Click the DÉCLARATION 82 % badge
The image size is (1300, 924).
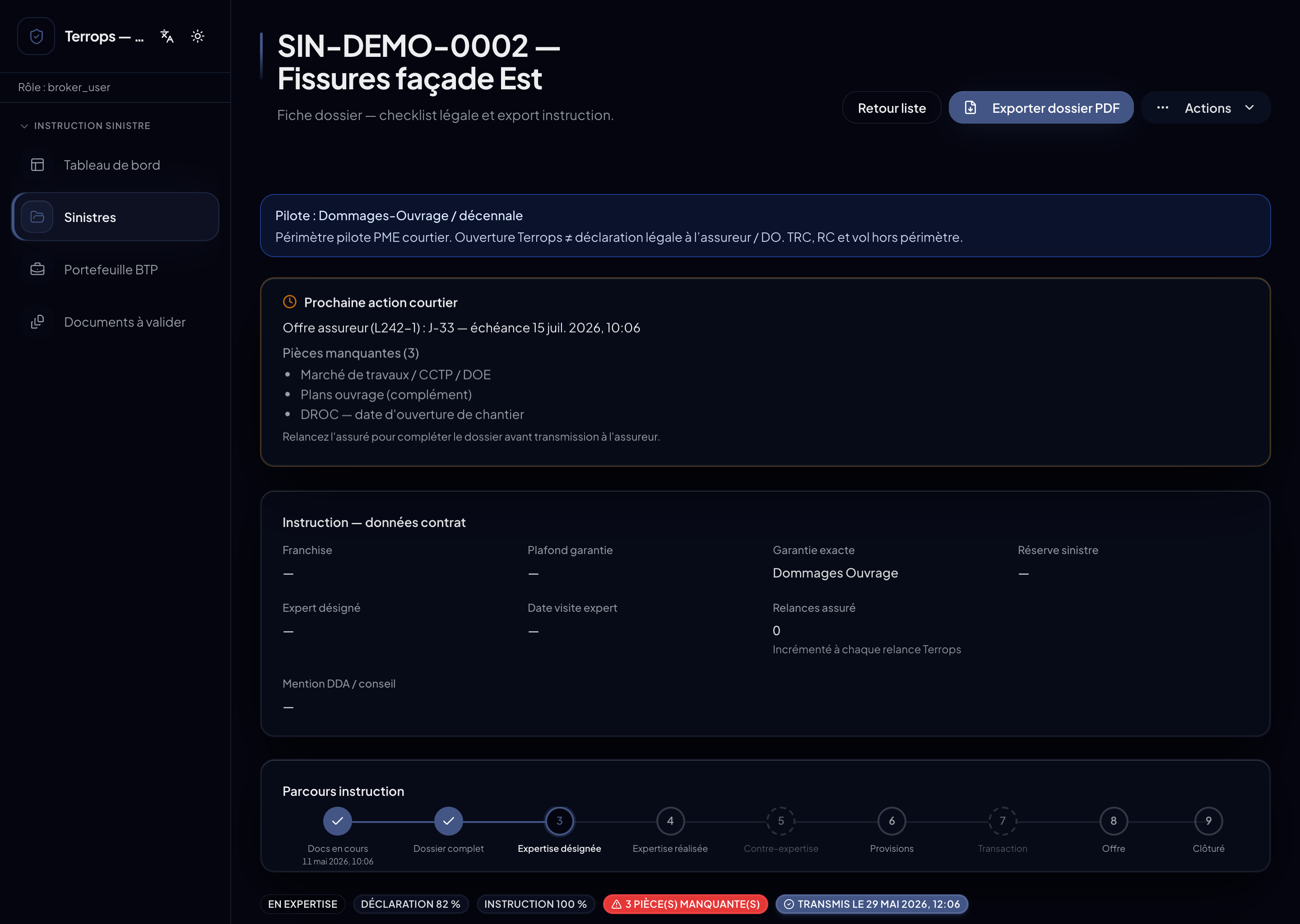tap(410, 904)
